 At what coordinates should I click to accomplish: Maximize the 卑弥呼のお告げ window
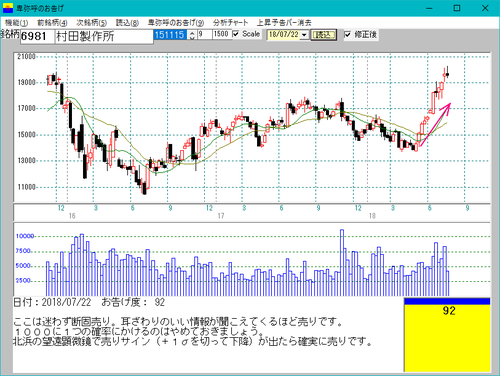click(x=457, y=8)
